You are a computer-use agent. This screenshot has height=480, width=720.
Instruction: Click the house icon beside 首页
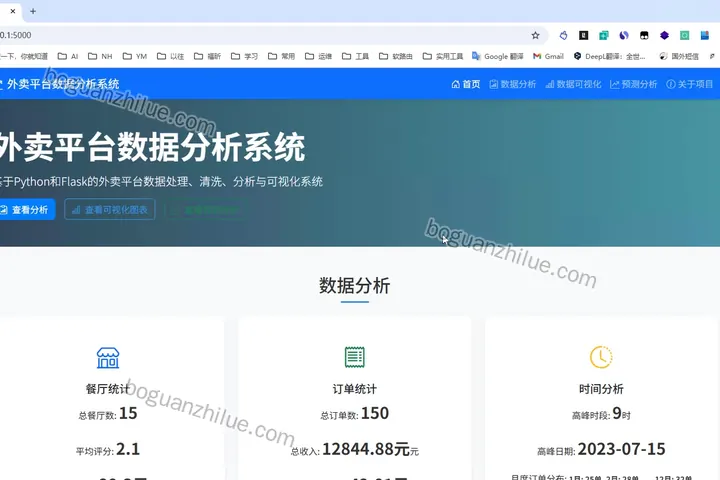coord(456,84)
